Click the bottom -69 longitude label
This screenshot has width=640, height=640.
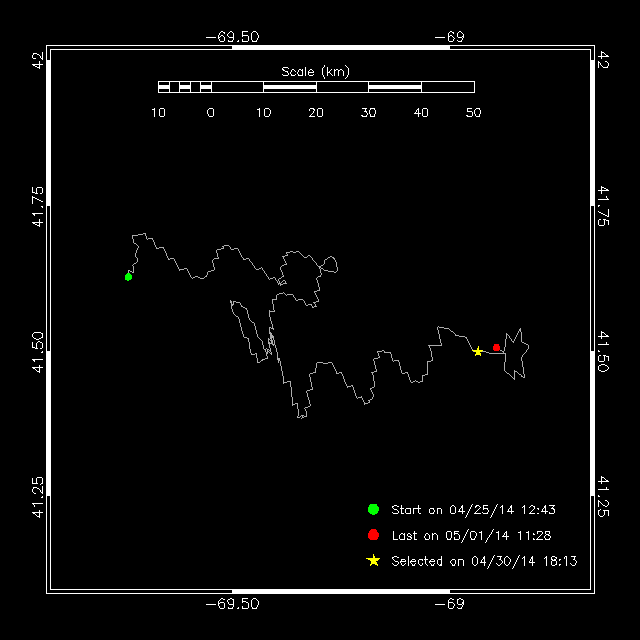click(453, 604)
